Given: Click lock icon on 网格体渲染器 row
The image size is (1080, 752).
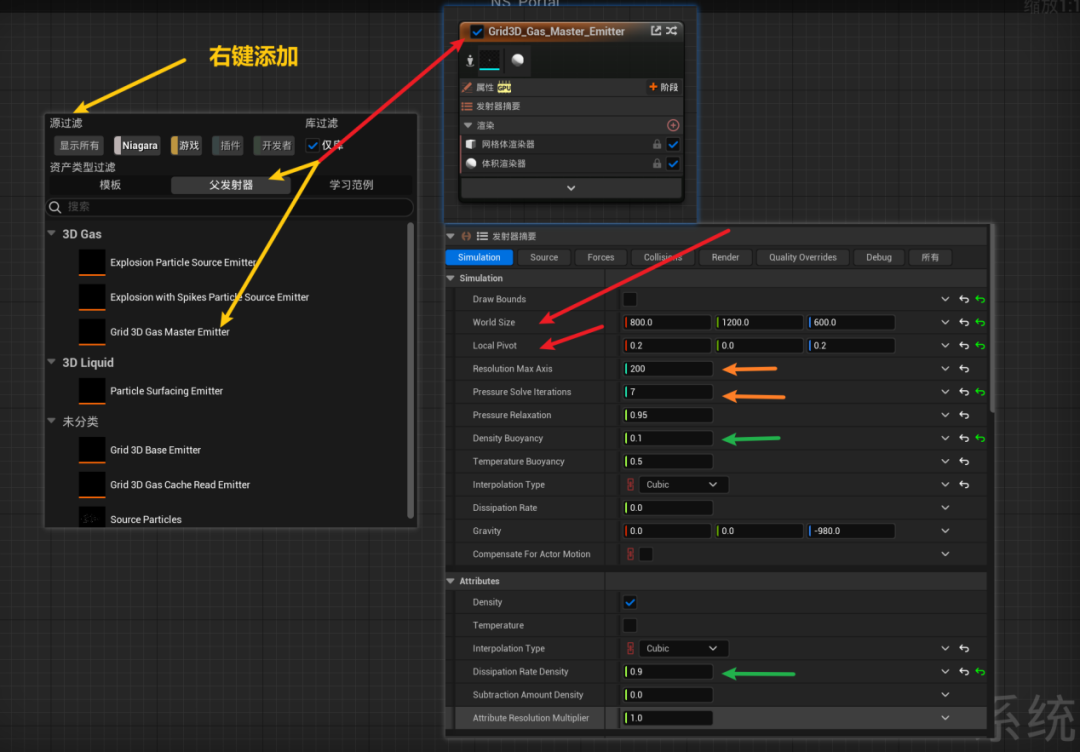Looking at the screenshot, I should 657,145.
